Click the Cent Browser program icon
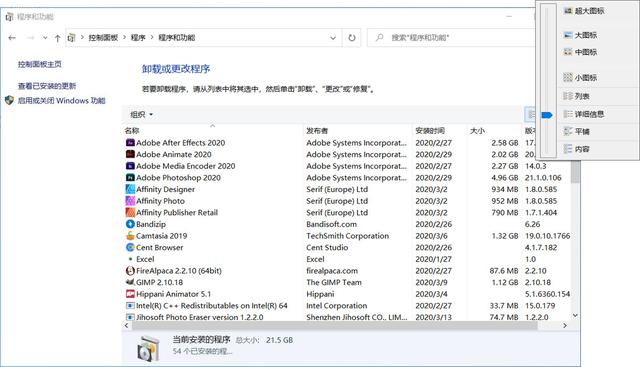Image resolution: width=640 pixels, height=367 pixels. [x=130, y=247]
